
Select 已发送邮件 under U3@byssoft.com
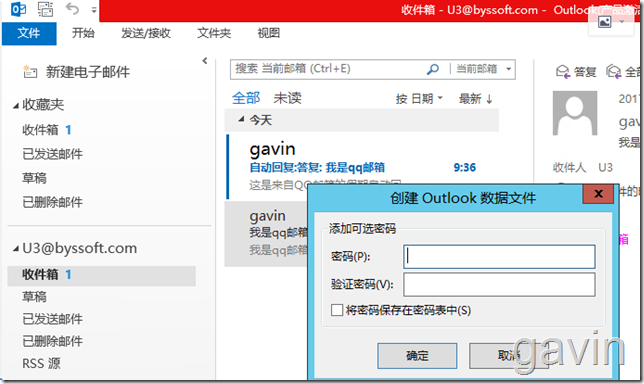tap(53, 319)
